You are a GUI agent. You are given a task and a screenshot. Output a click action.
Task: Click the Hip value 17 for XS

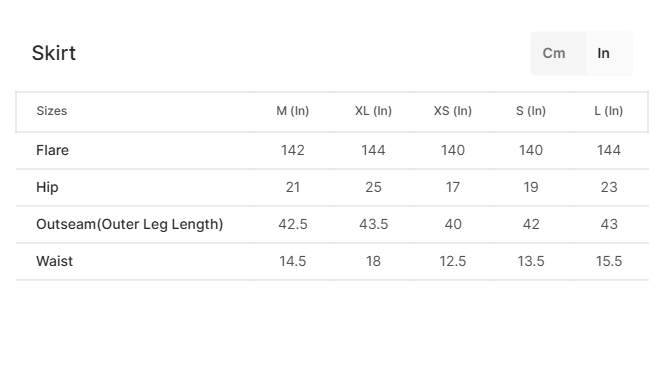[x=453, y=187]
